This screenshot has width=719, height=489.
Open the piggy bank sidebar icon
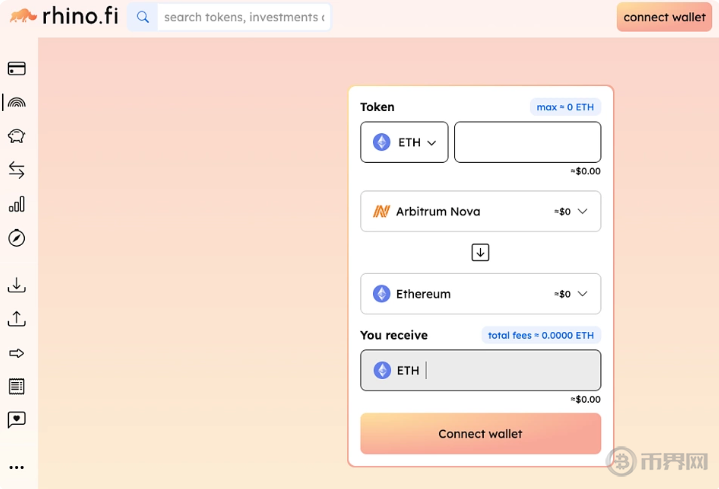16,136
